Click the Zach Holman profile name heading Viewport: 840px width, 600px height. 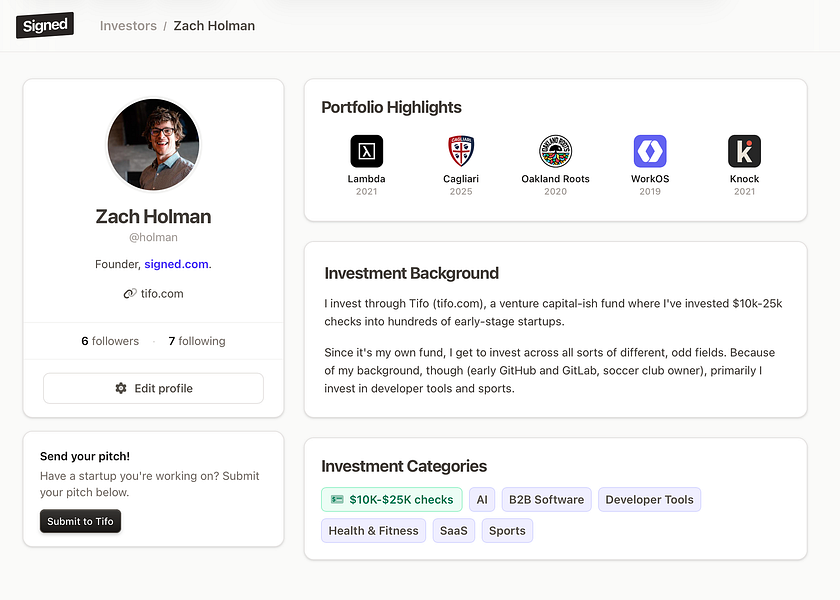pos(153,216)
